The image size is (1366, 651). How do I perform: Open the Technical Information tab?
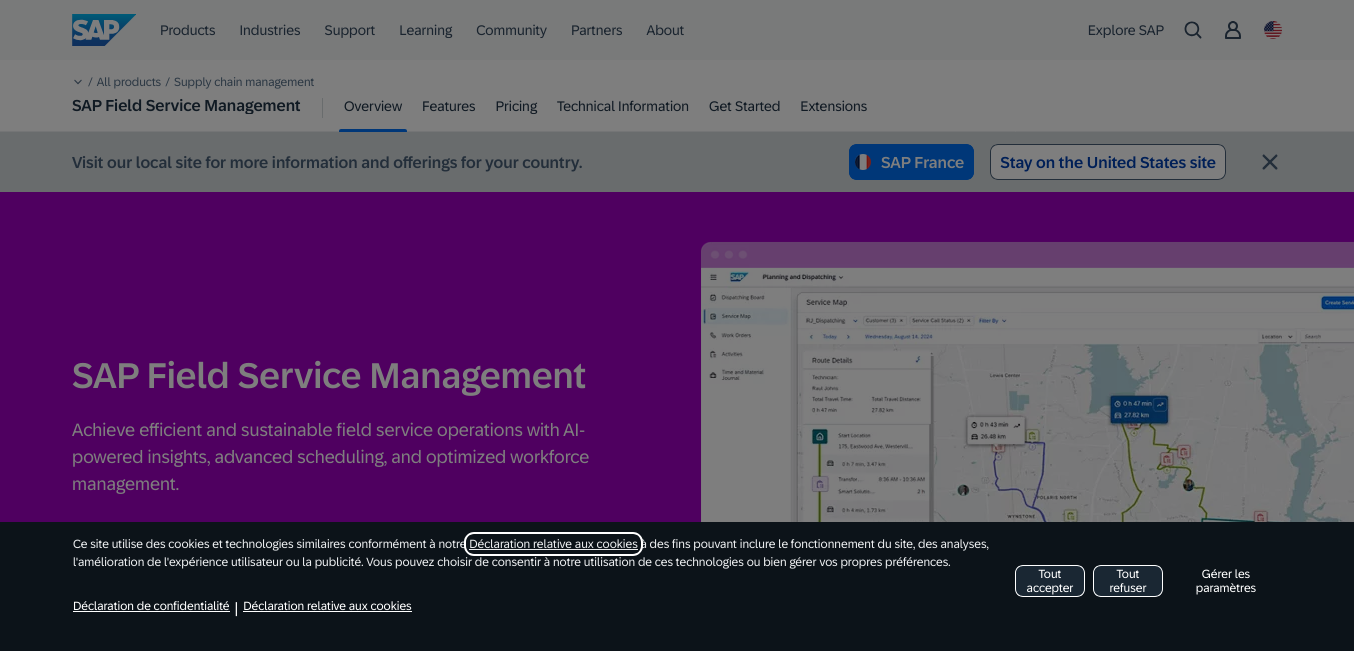coord(623,106)
